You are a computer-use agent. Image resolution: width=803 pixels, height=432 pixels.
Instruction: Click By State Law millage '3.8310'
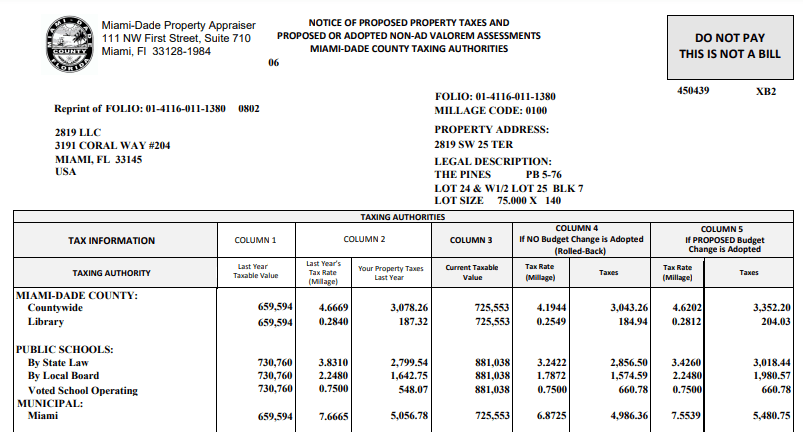[x=333, y=363]
